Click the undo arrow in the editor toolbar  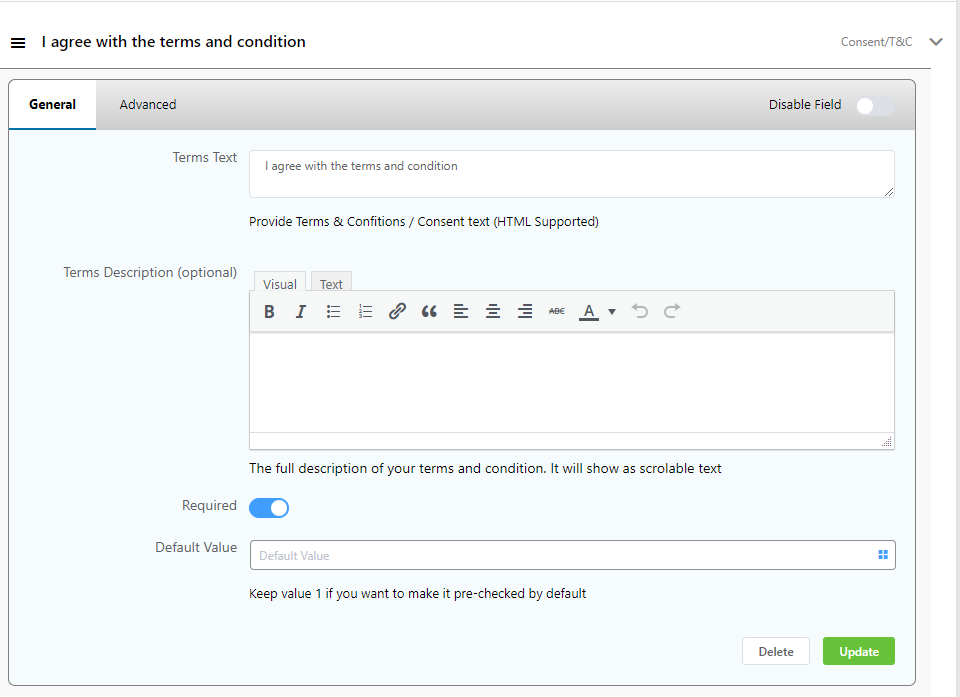coord(640,312)
